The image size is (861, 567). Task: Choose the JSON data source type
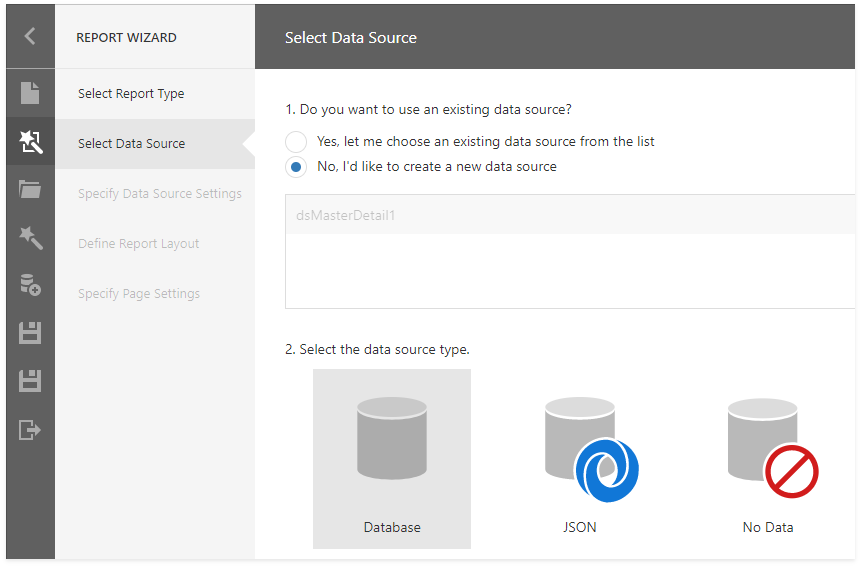point(580,459)
